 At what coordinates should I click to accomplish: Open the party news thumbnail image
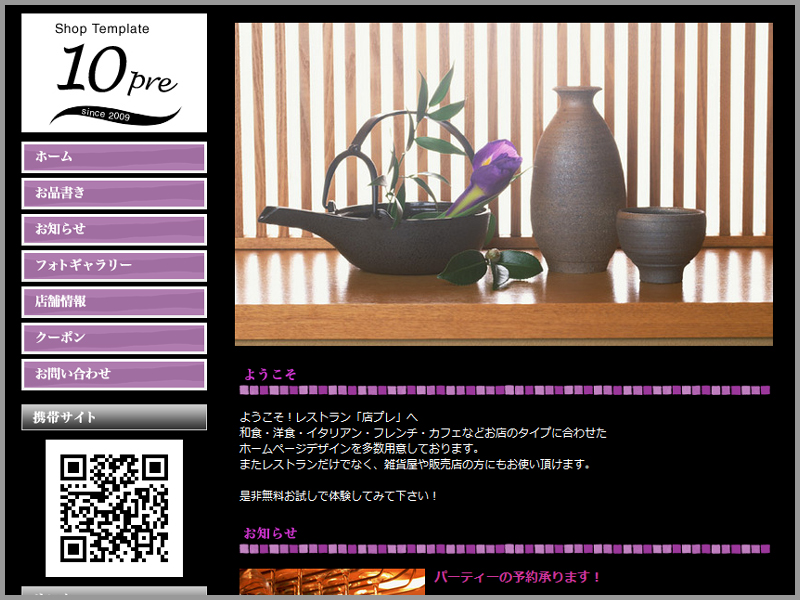(x=332, y=582)
